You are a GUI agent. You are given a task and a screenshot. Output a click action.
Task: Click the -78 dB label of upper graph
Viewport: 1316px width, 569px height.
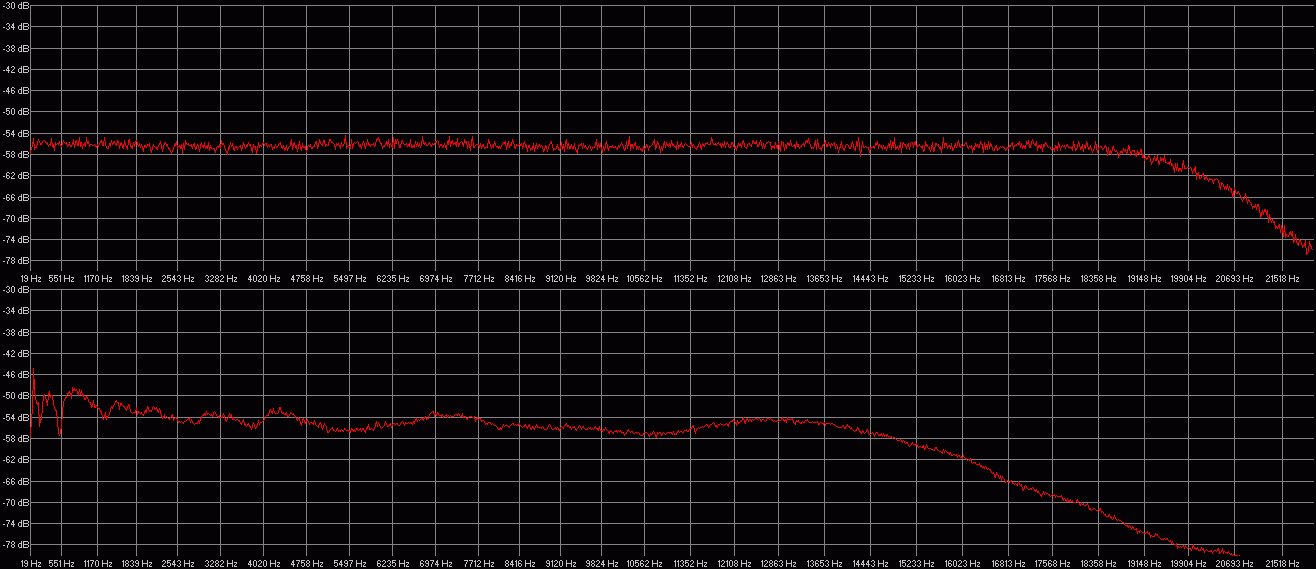[15, 261]
